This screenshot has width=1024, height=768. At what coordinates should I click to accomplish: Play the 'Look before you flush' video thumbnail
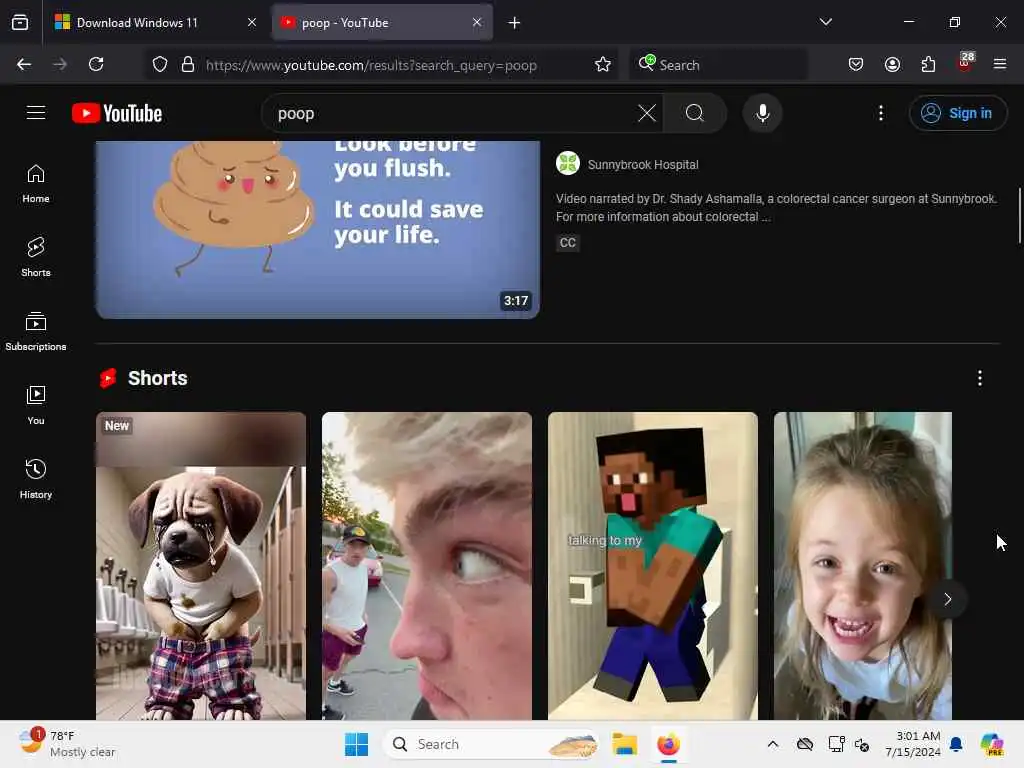[317, 230]
